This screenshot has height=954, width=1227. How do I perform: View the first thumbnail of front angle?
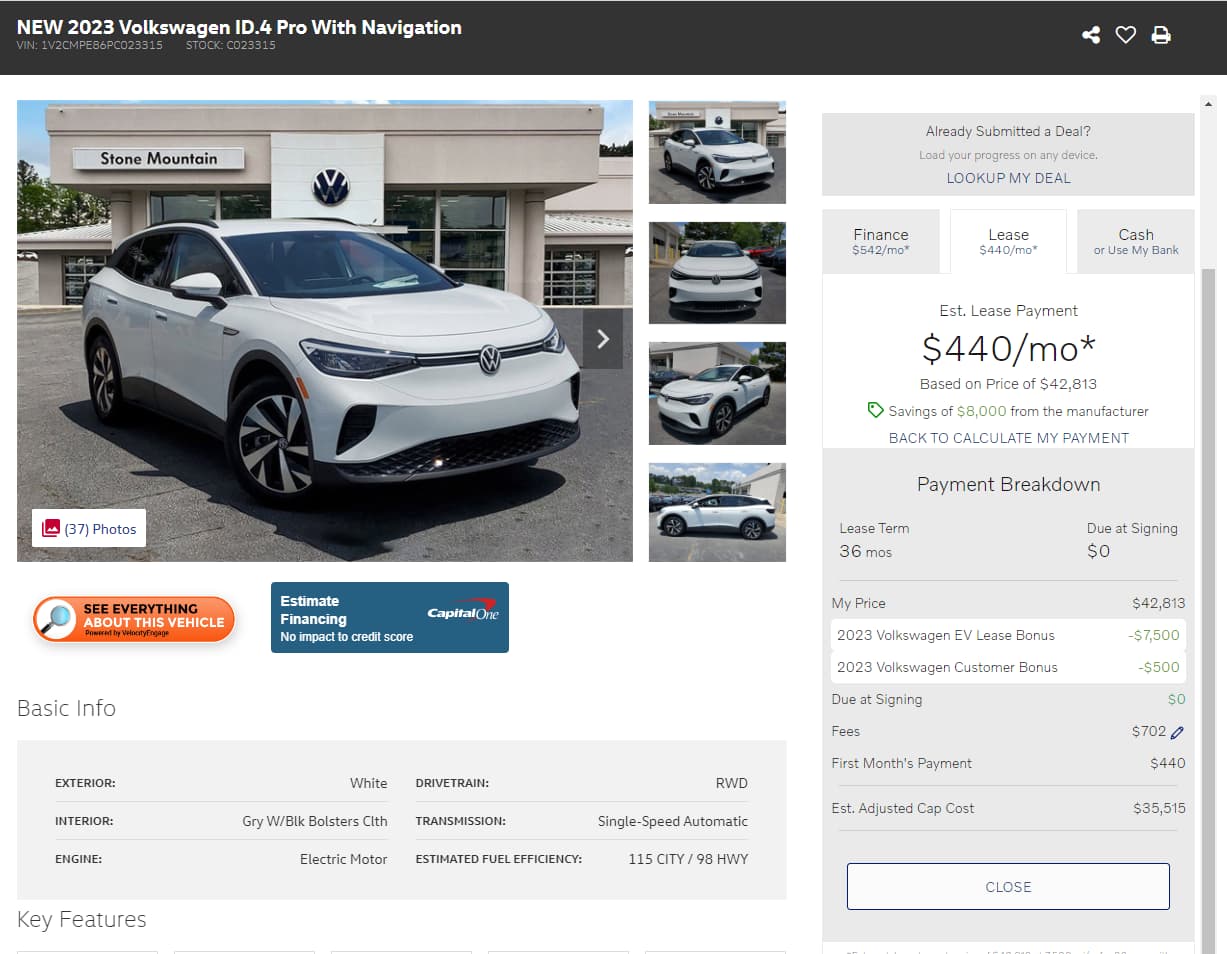pyautogui.click(x=717, y=152)
